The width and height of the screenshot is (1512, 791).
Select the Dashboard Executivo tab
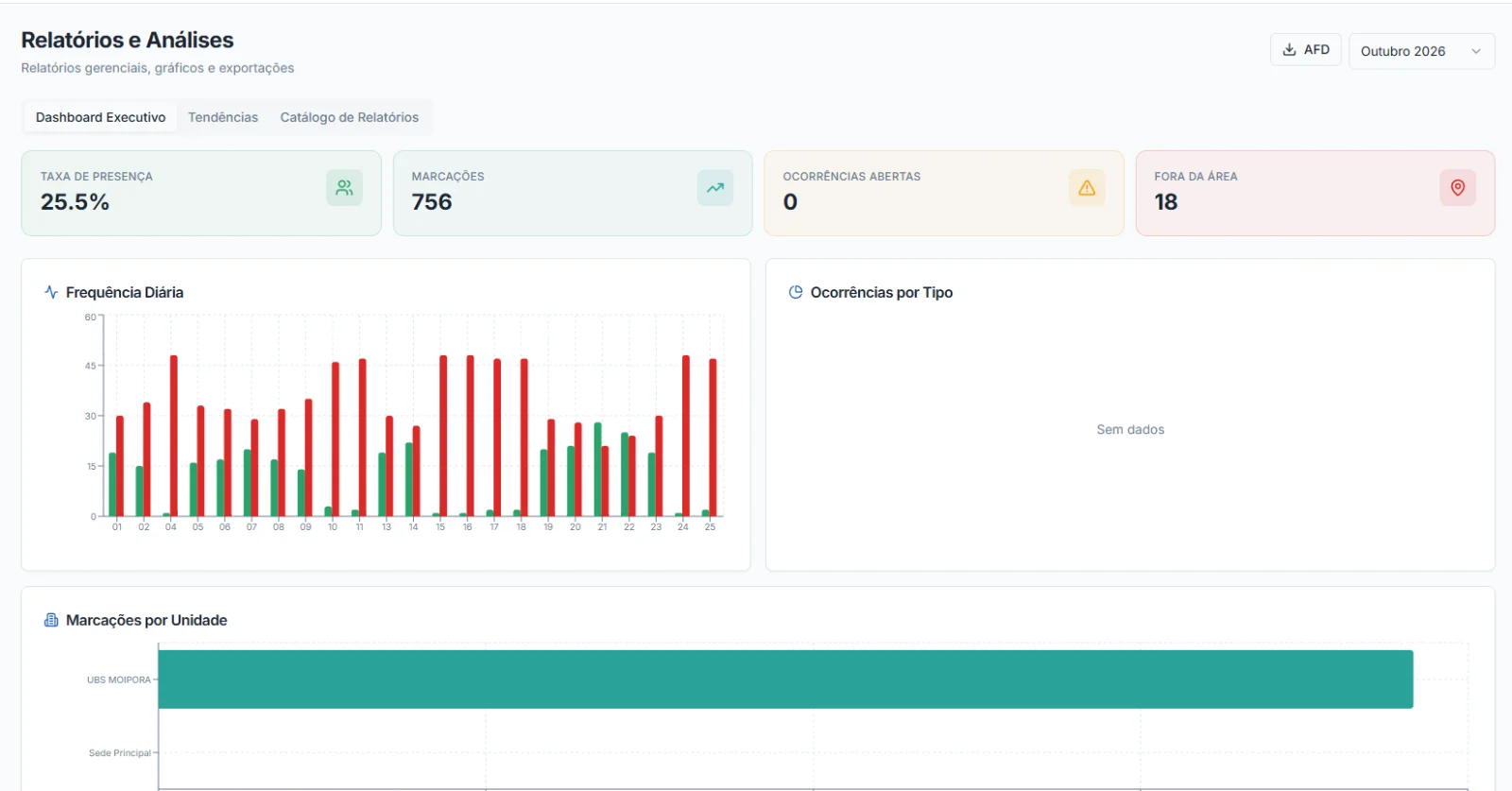point(101,117)
